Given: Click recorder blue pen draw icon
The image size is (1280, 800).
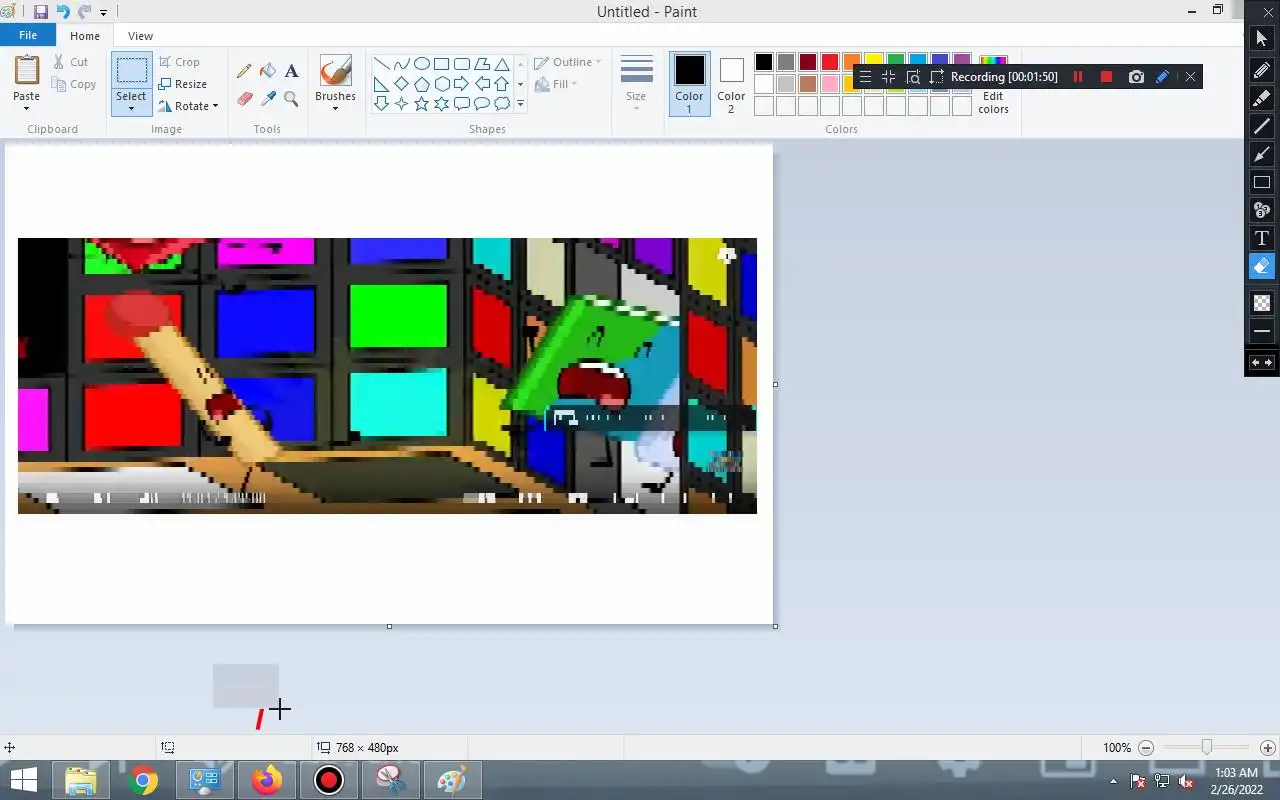Looking at the screenshot, I should tap(1162, 77).
